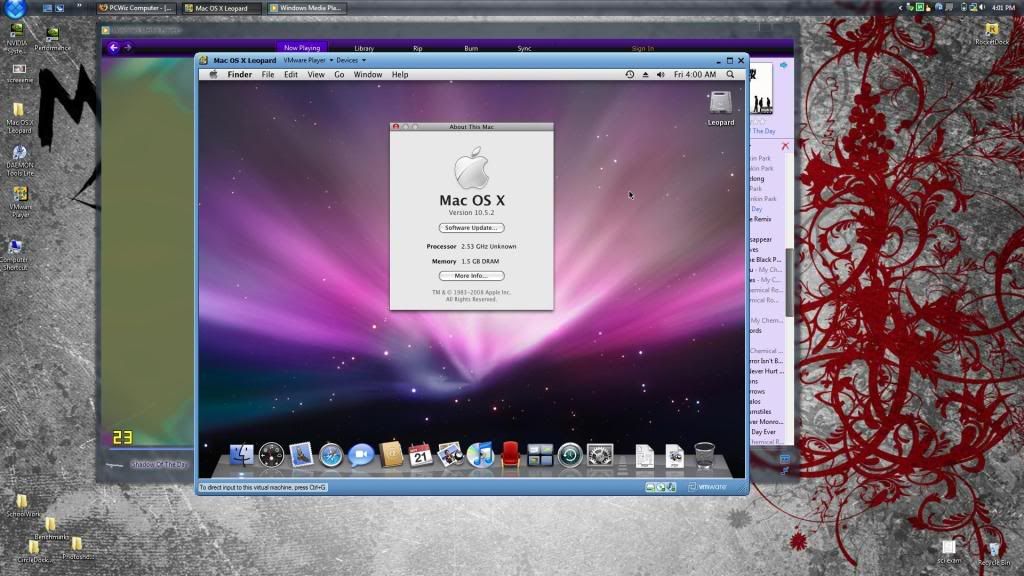Open Address Book in the dock

pos(391,455)
